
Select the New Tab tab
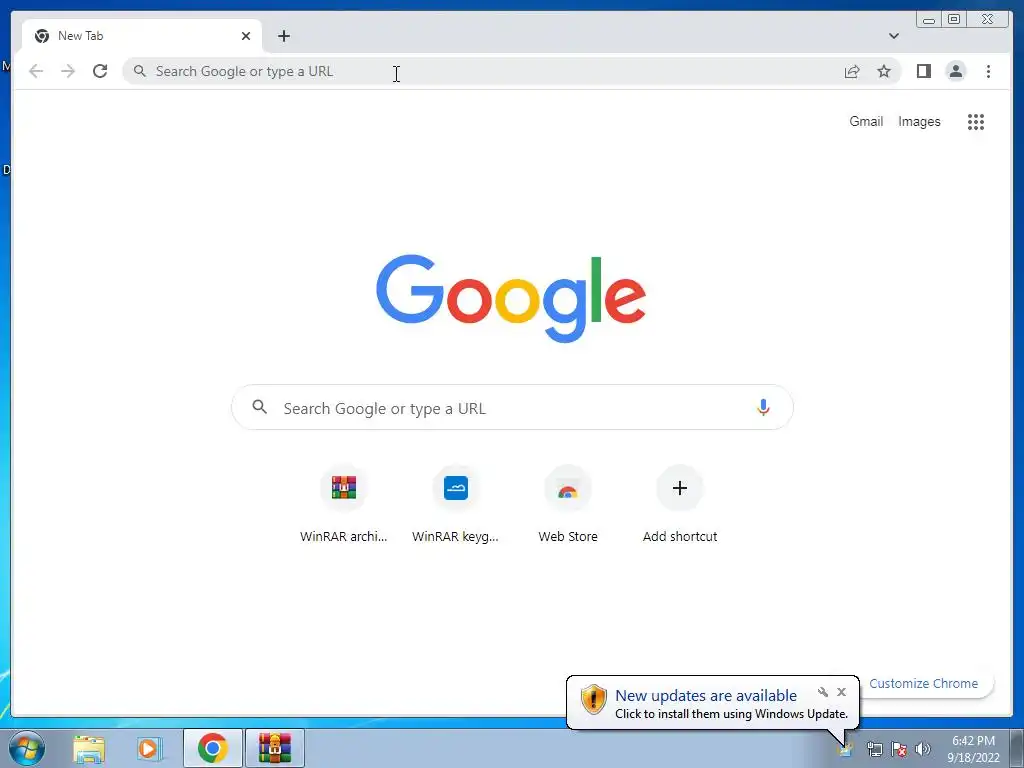click(142, 36)
